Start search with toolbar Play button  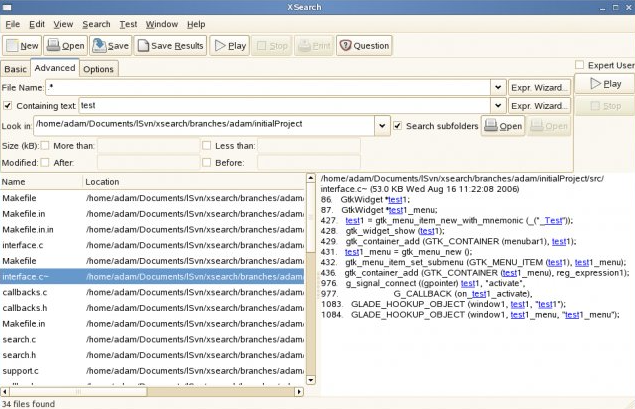(230, 45)
